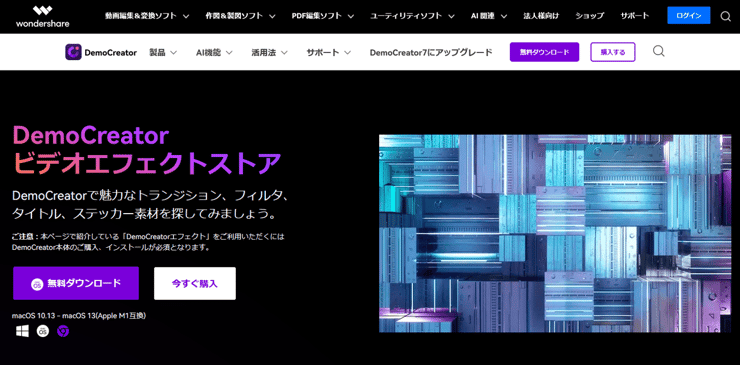Go to the ショップ menu item
740x365 pixels.
pyautogui.click(x=589, y=16)
